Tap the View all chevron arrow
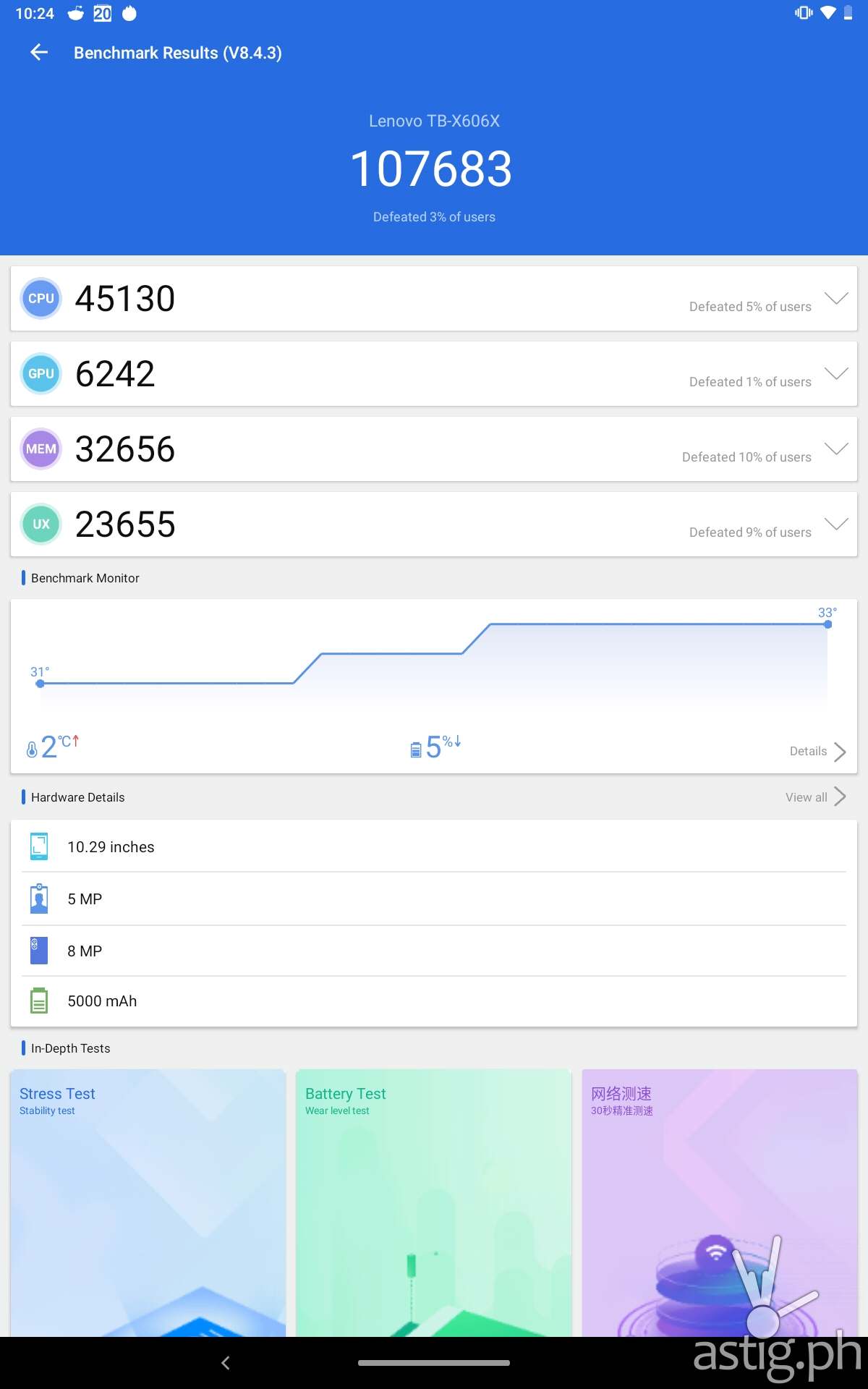Screen dimensions: 868x1389 coord(840,797)
